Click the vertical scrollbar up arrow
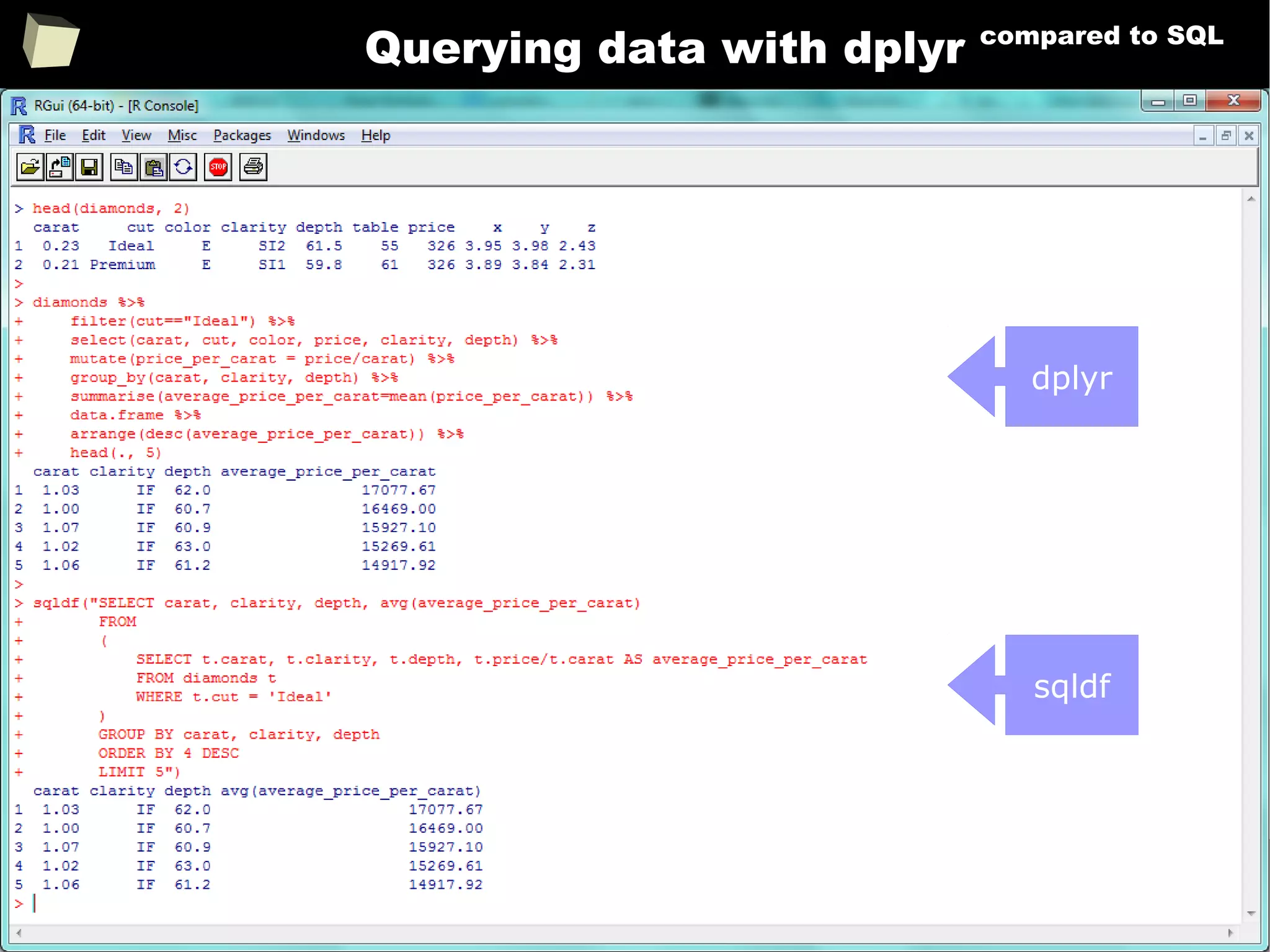 pos(1251,200)
